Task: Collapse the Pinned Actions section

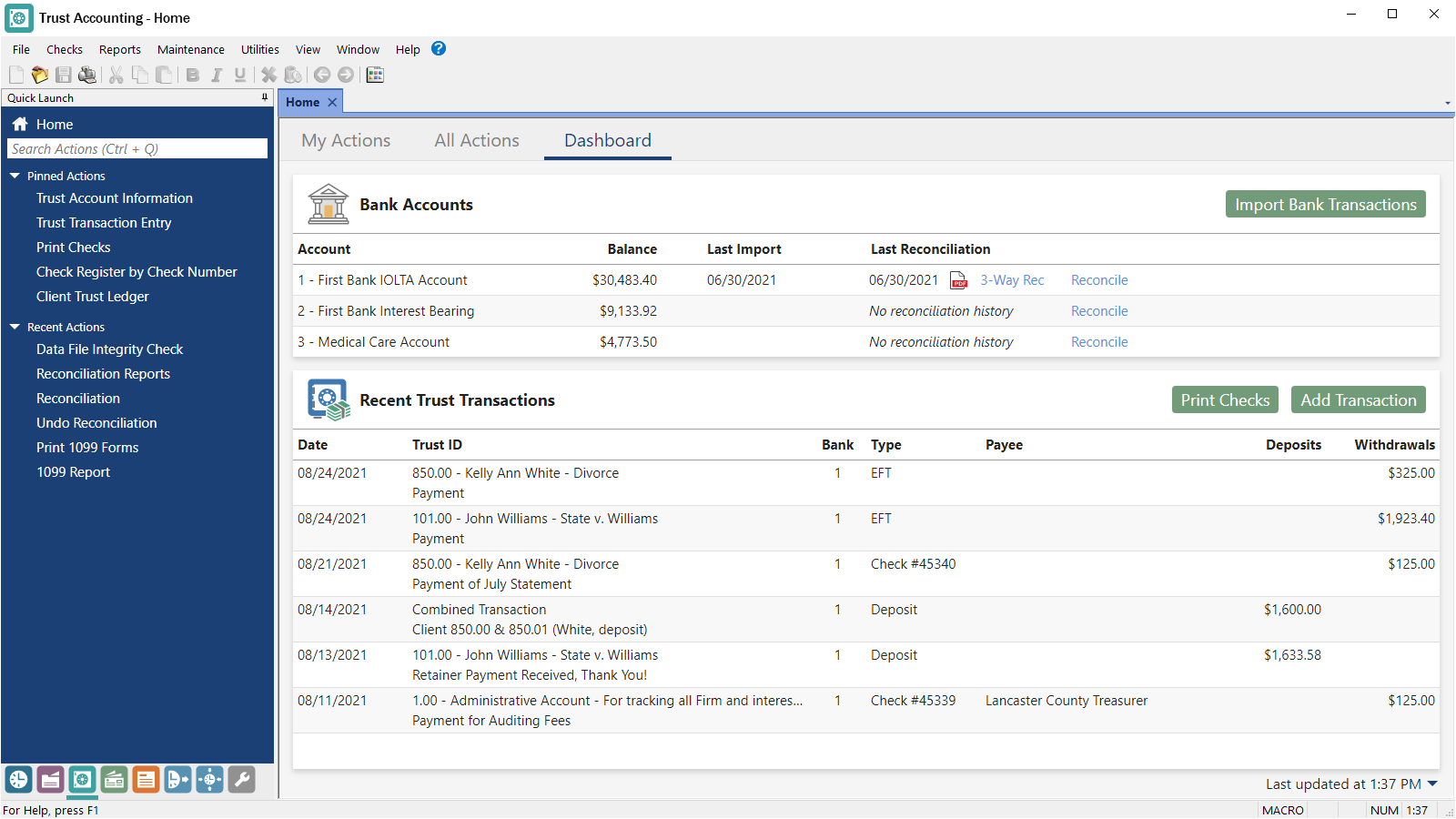Action: [14, 175]
